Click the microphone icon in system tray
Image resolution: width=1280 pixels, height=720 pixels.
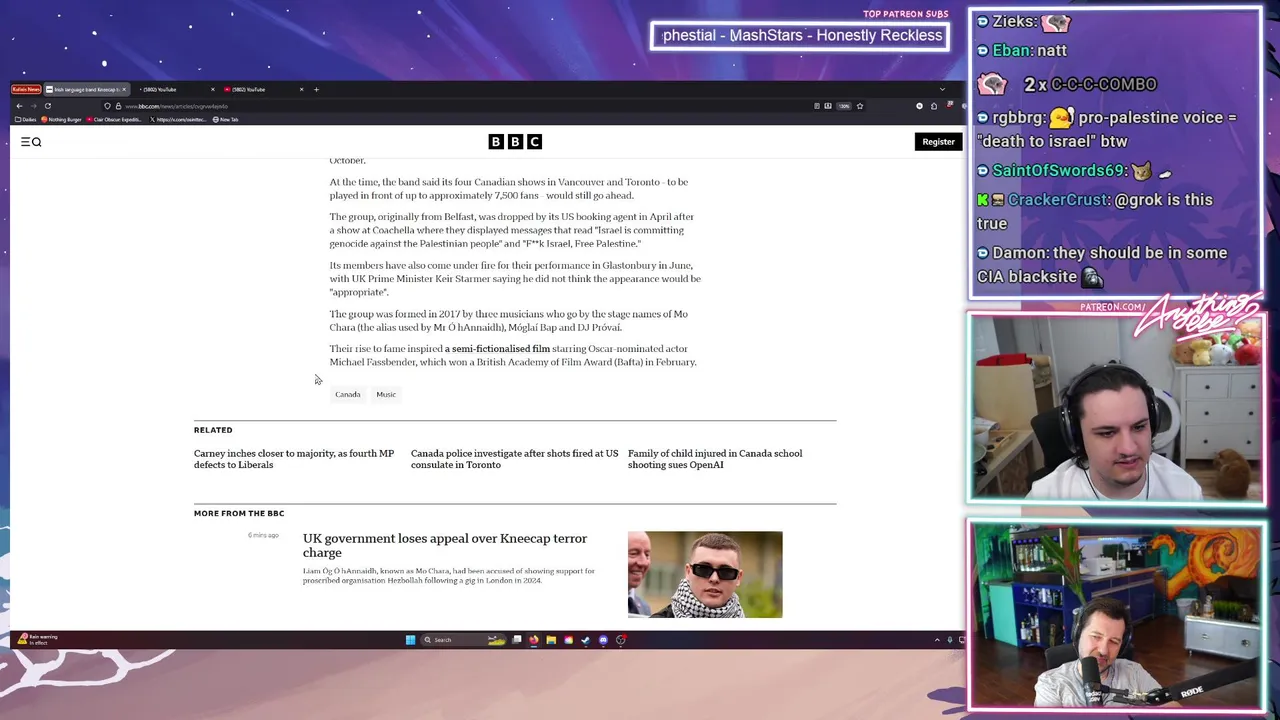pos(950,640)
